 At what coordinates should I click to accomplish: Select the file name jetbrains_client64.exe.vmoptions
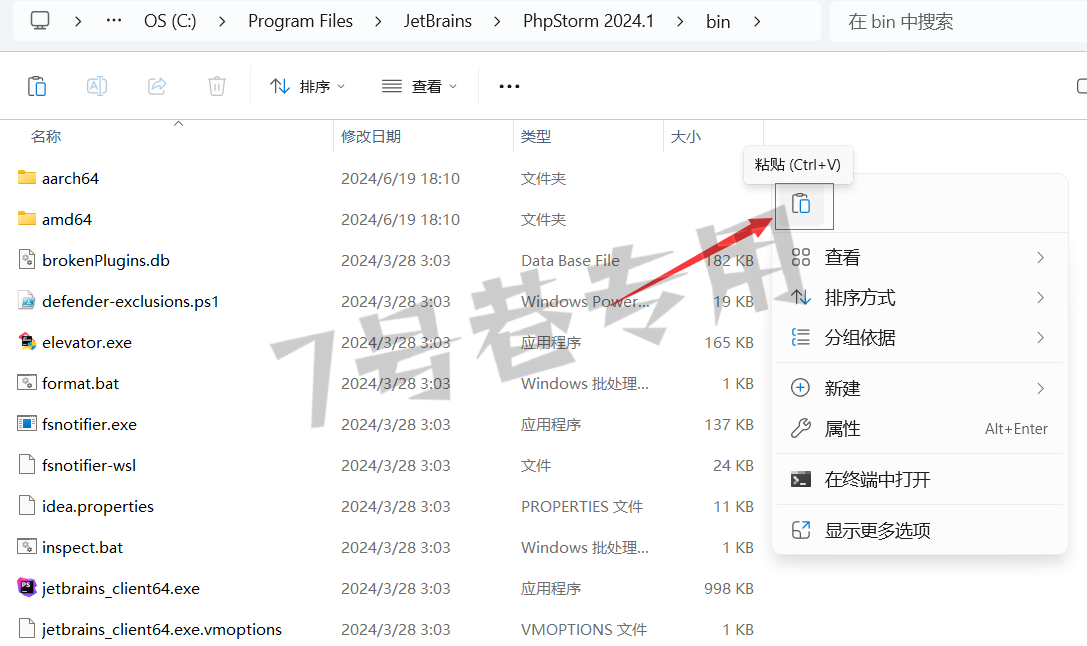[x=162, y=629]
